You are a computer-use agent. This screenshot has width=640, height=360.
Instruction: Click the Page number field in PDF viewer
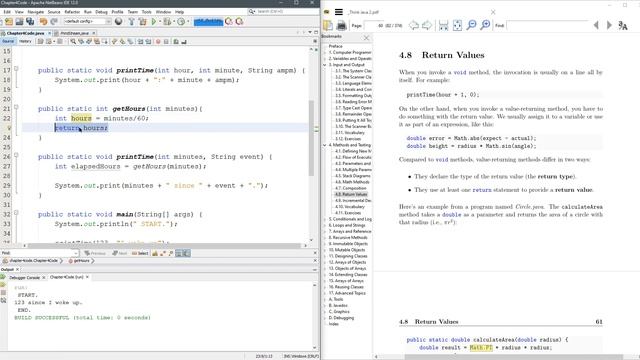click(374, 25)
